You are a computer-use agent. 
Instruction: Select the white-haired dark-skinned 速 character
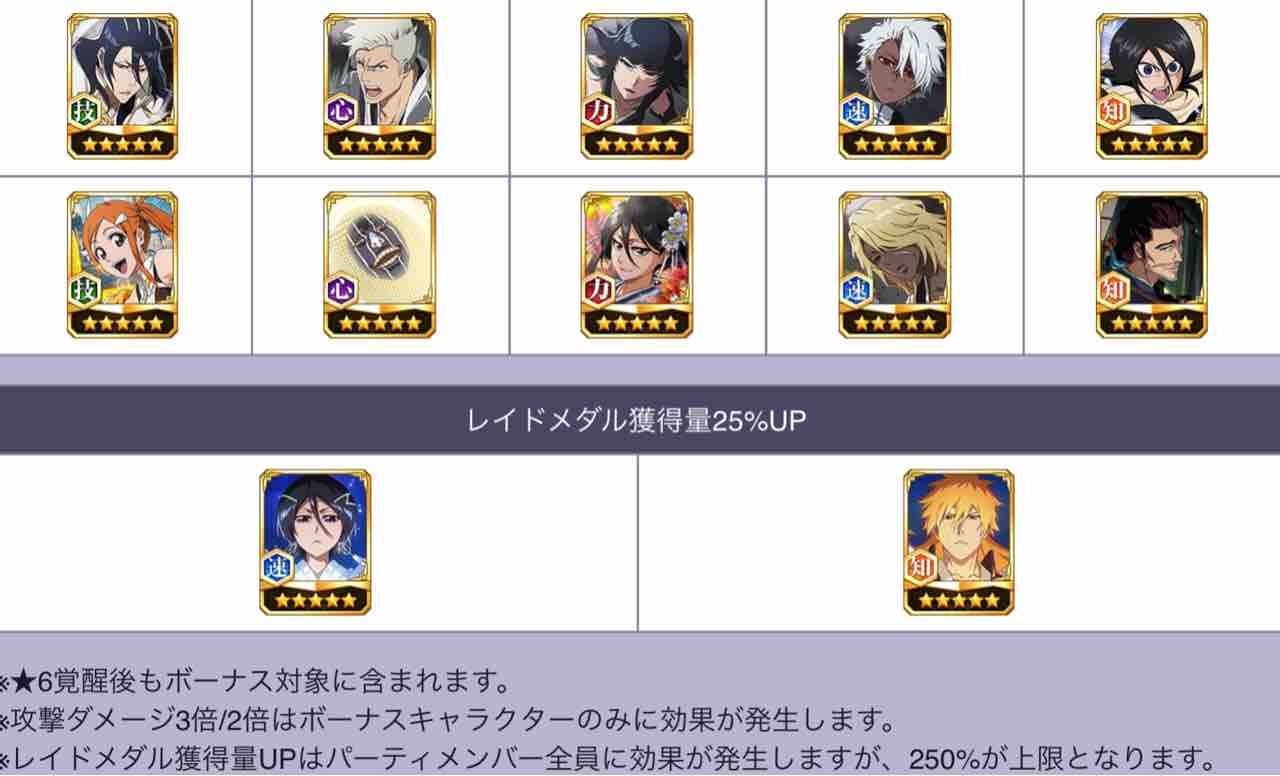pos(895,86)
